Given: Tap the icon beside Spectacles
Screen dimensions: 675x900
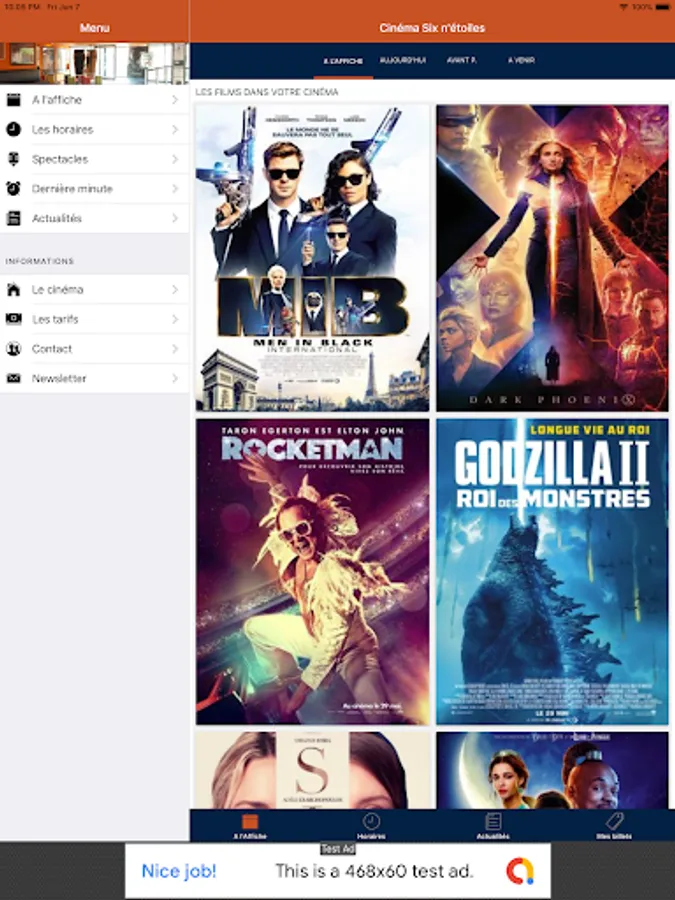Looking at the screenshot, I should click(x=13, y=159).
